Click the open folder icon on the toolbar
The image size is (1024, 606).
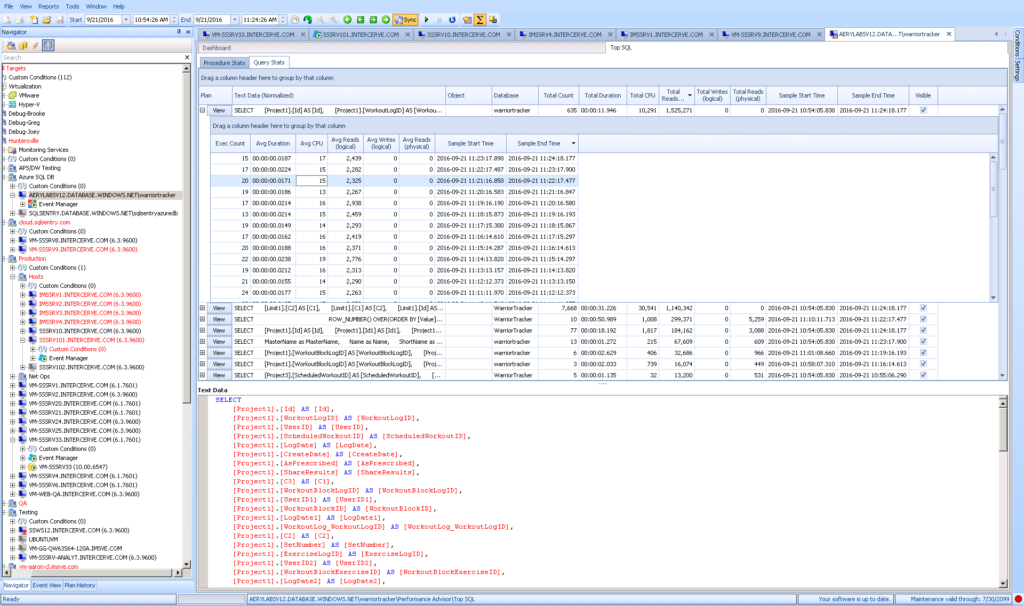click(x=47, y=17)
